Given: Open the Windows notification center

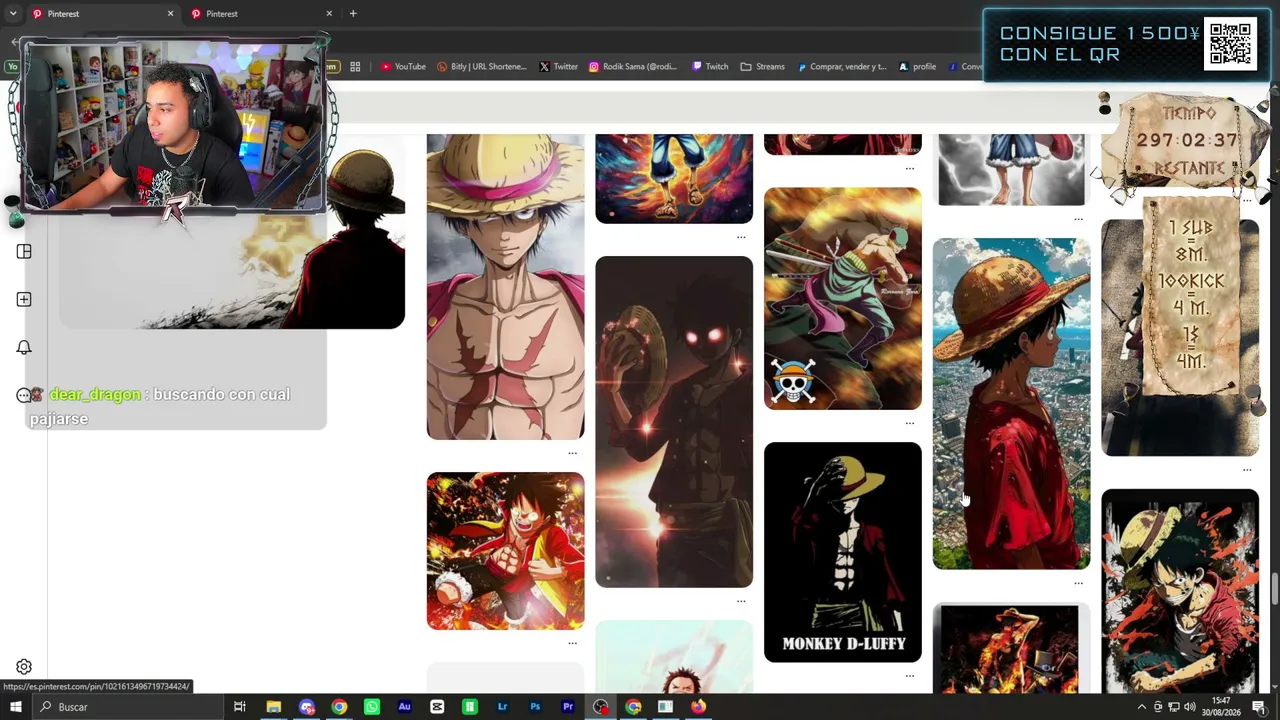Looking at the screenshot, I should [x=1259, y=707].
